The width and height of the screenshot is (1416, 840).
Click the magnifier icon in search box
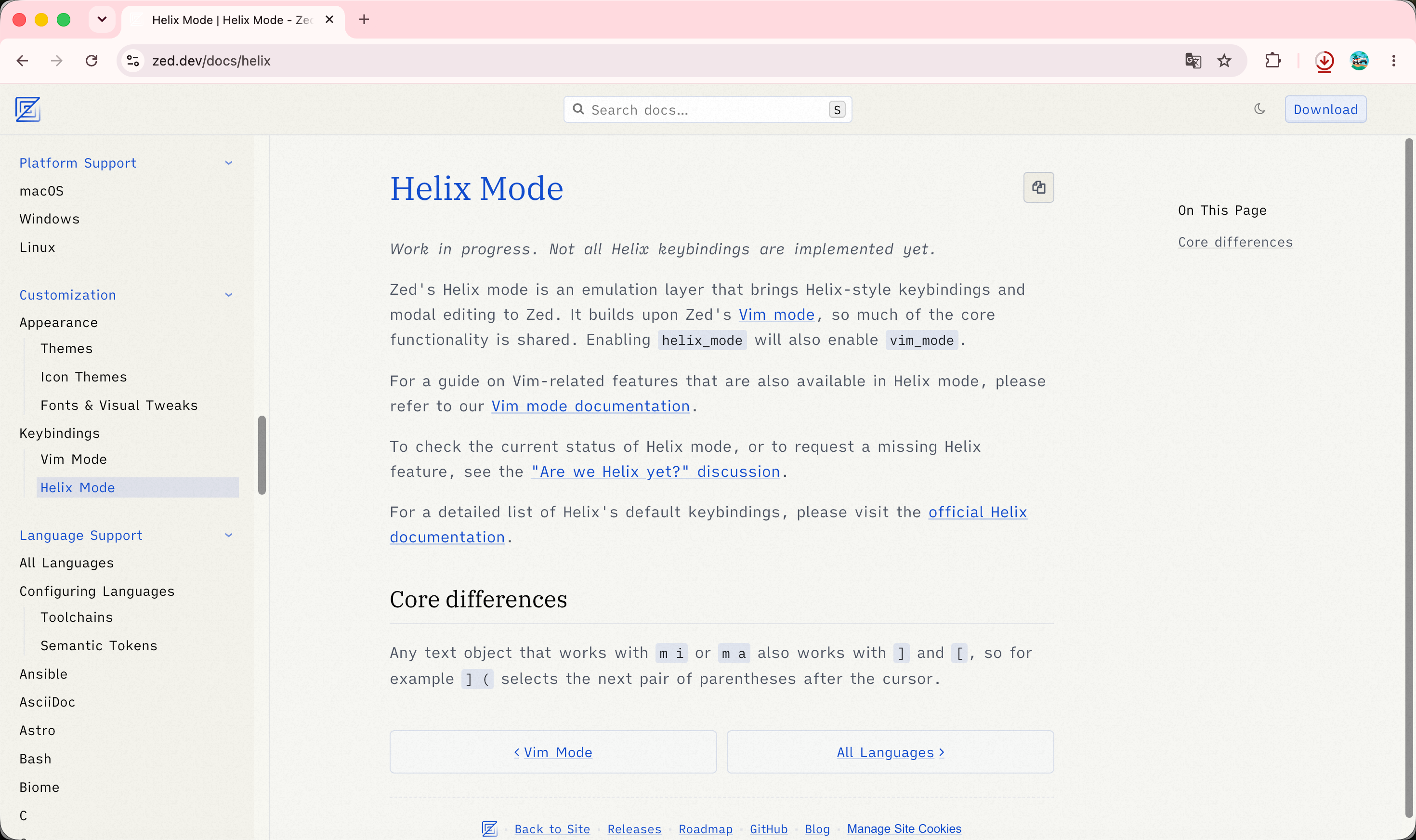pos(578,109)
